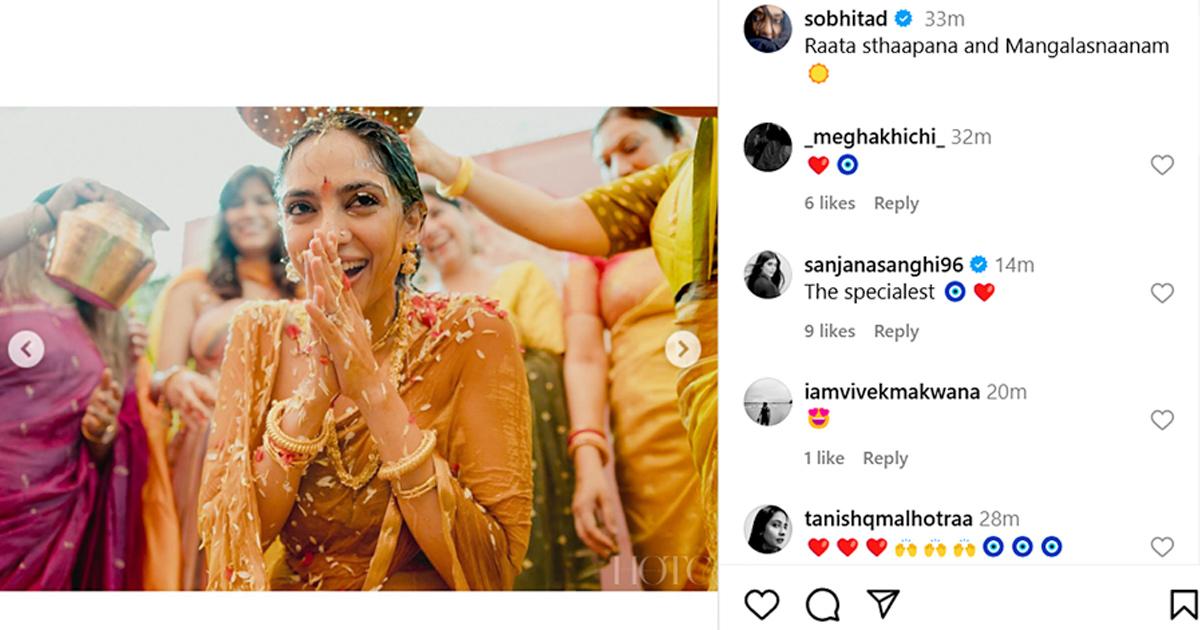This screenshot has width=1200, height=630.
Task: Open _meghakhichi_'s profile avatar
Action: click(768, 147)
